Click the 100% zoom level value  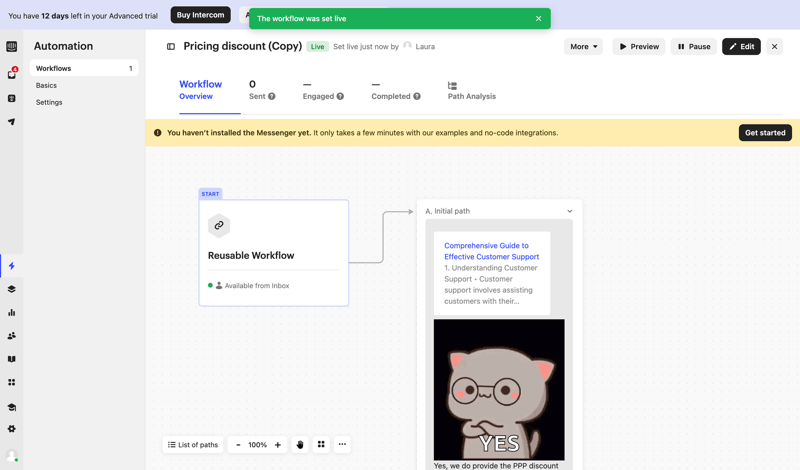258,445
